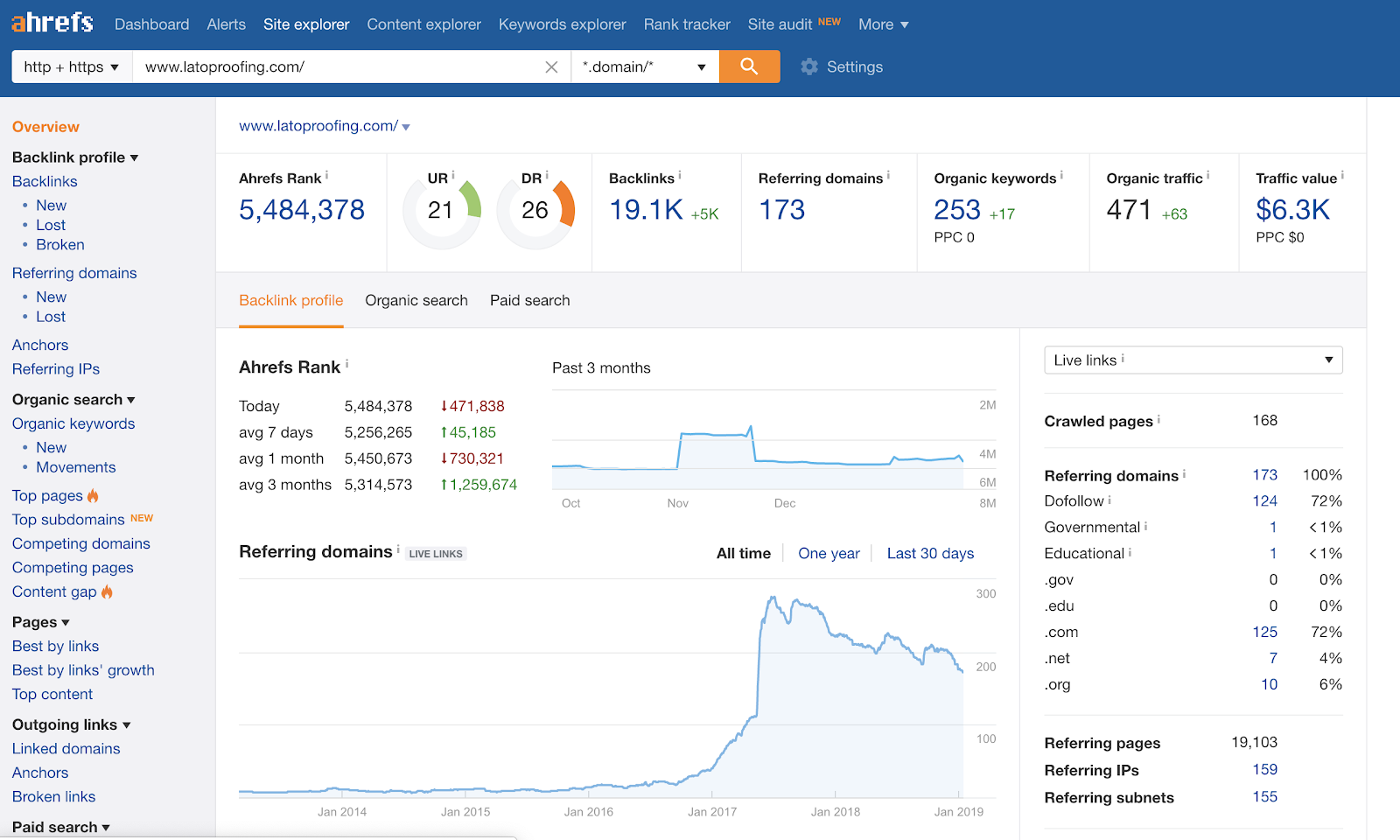This screenshot has width=1400, height=840.
Task: Open Competing domains in the sidebar
Action: (x=81, y=543)
